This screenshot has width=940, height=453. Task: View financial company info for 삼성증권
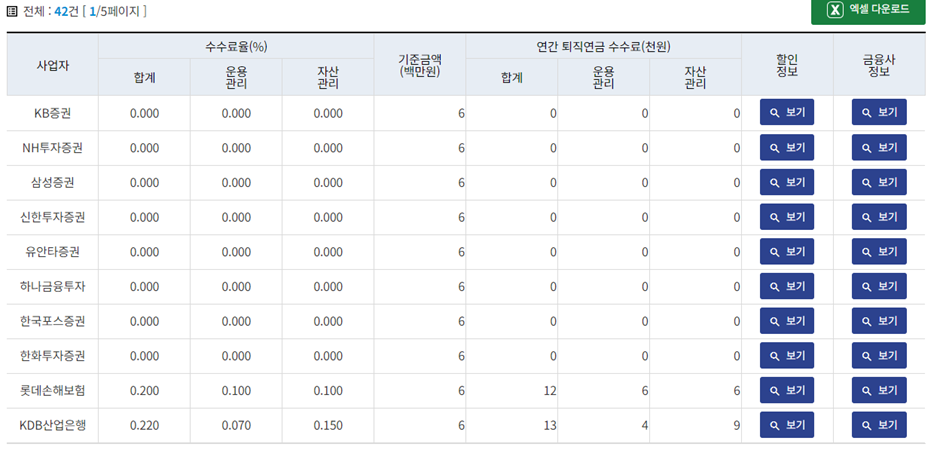pyautogui.click(x=879, y=182)
